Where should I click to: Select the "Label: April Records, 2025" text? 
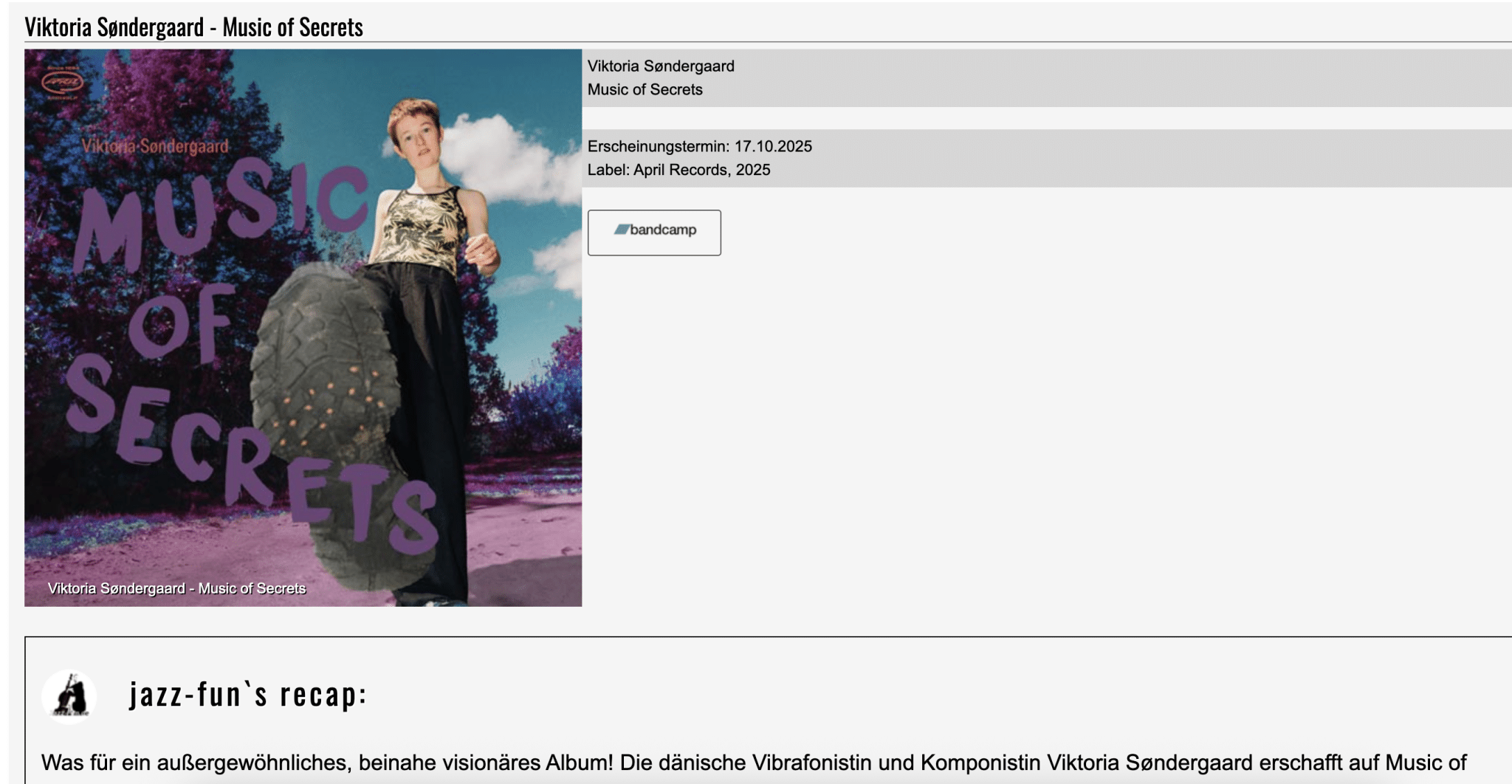point(679,170)
